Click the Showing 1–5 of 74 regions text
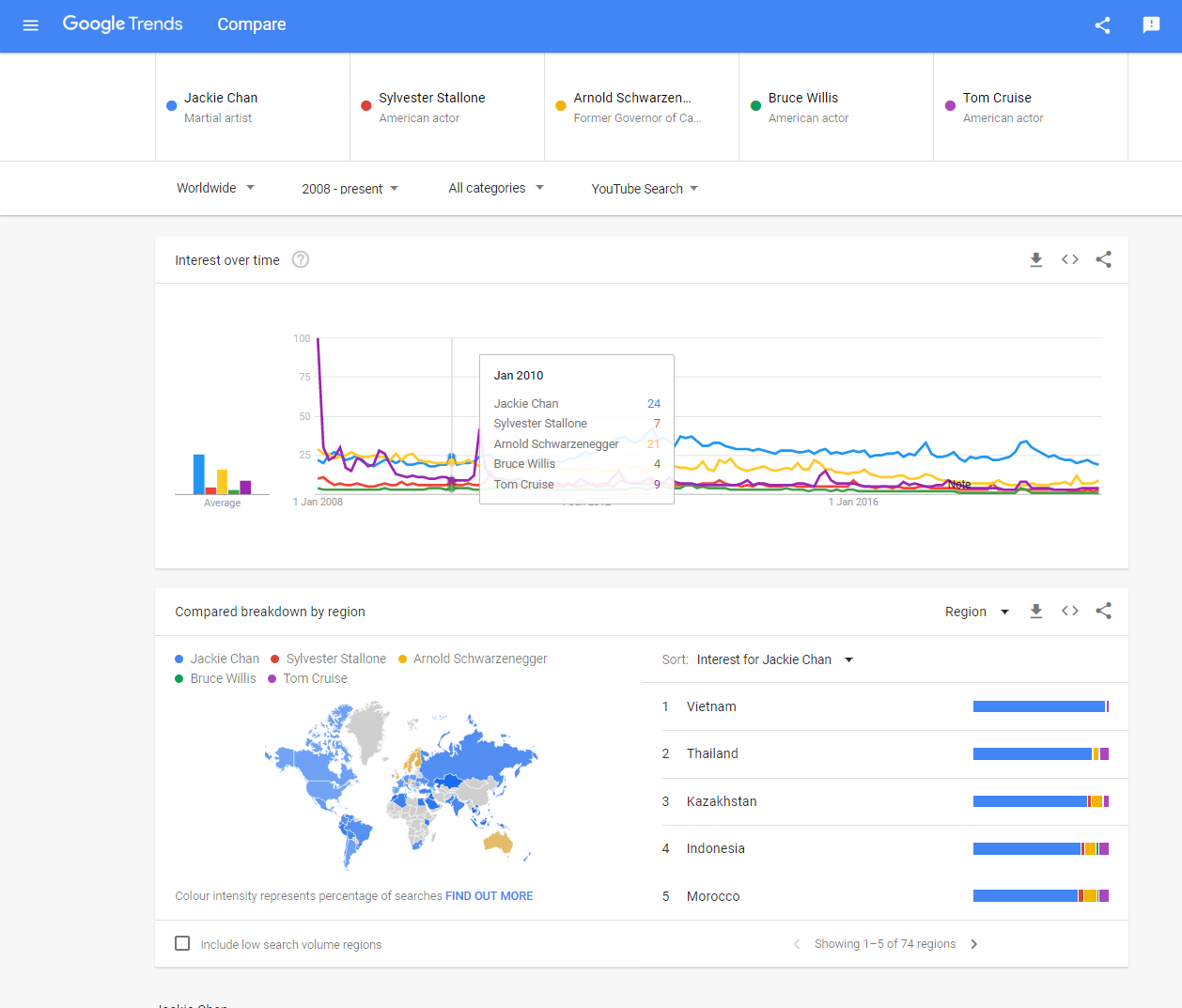Image resolution: width=1182 pixels, height=1008 pixels. pyautogui.click(x=885, y=944)
